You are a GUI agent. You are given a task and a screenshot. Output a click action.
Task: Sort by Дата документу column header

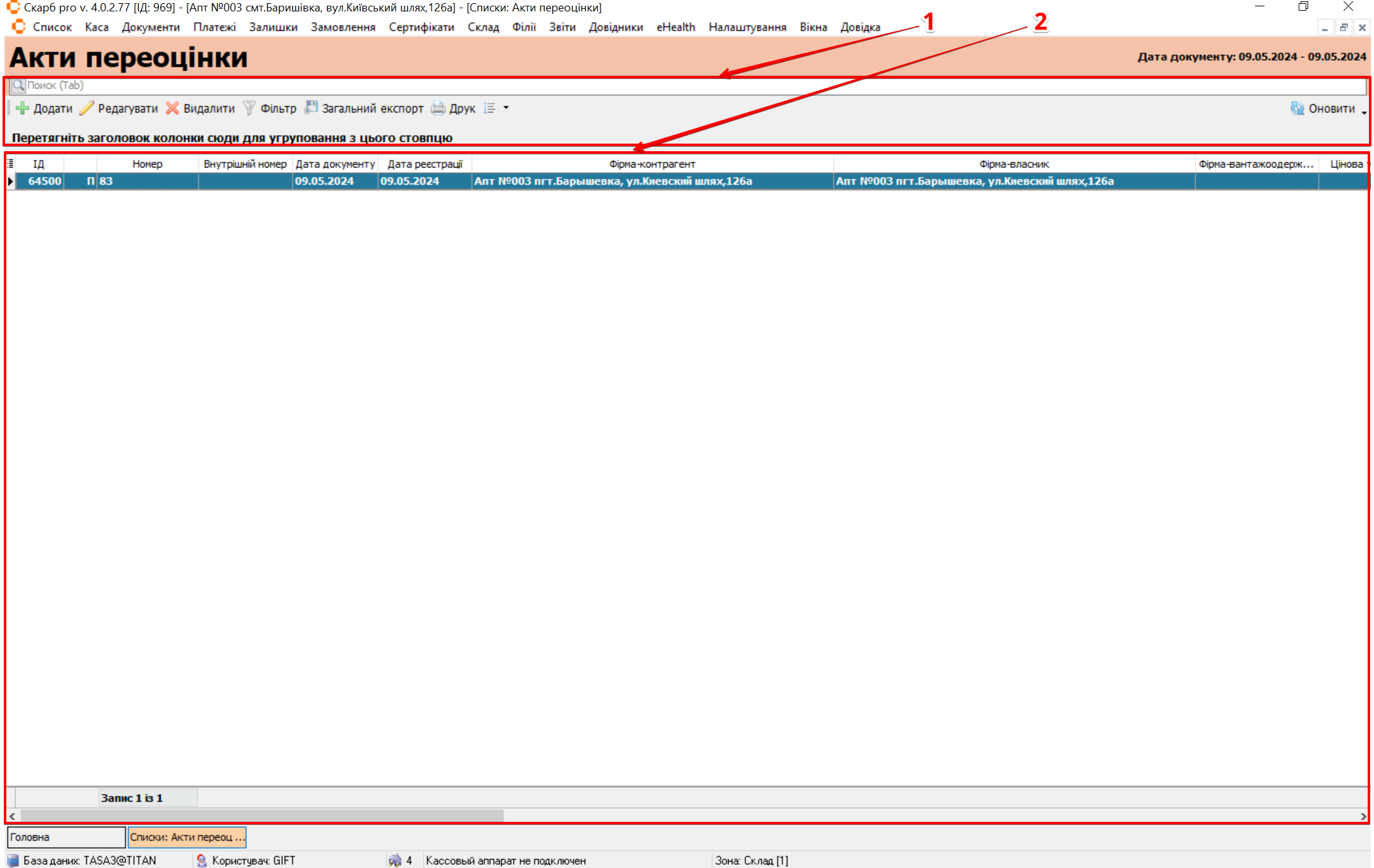point(335,164)
